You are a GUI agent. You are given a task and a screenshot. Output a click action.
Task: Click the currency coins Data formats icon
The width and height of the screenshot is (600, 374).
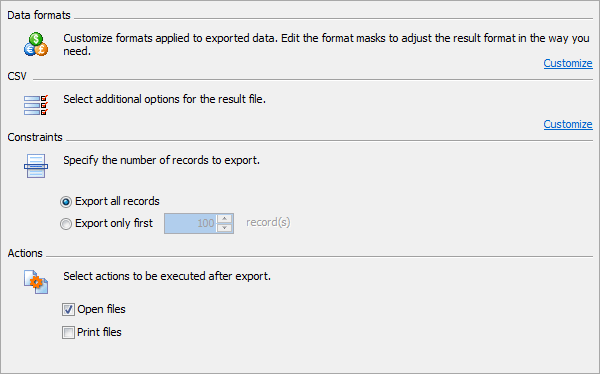pos(36,44)
